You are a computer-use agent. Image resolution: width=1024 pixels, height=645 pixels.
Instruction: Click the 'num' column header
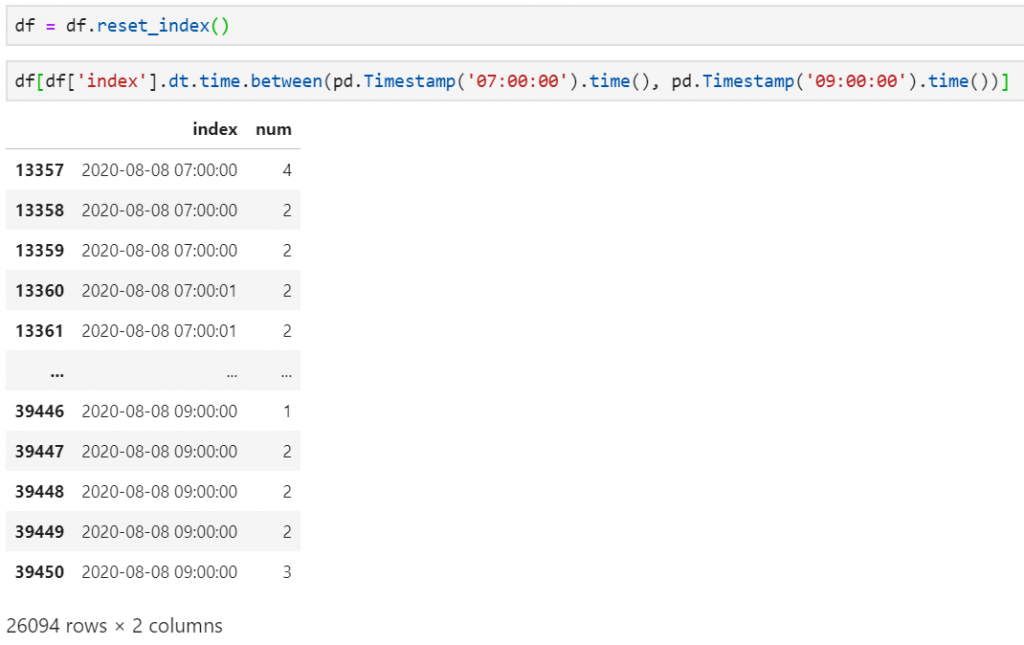coord(273,129)
